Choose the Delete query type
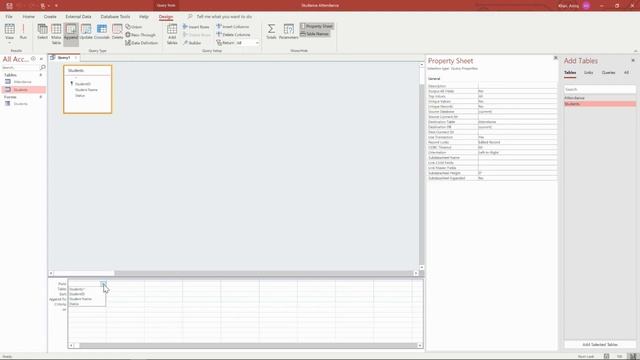640x360 pixels. tap(117, 32)
